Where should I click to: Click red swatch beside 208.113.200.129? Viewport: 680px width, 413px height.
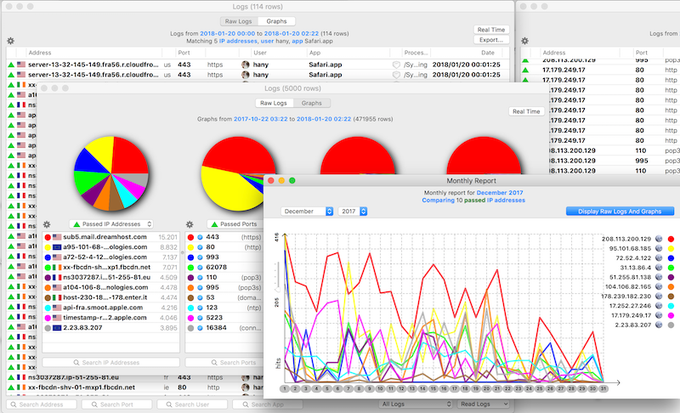[x=671, y=239]
